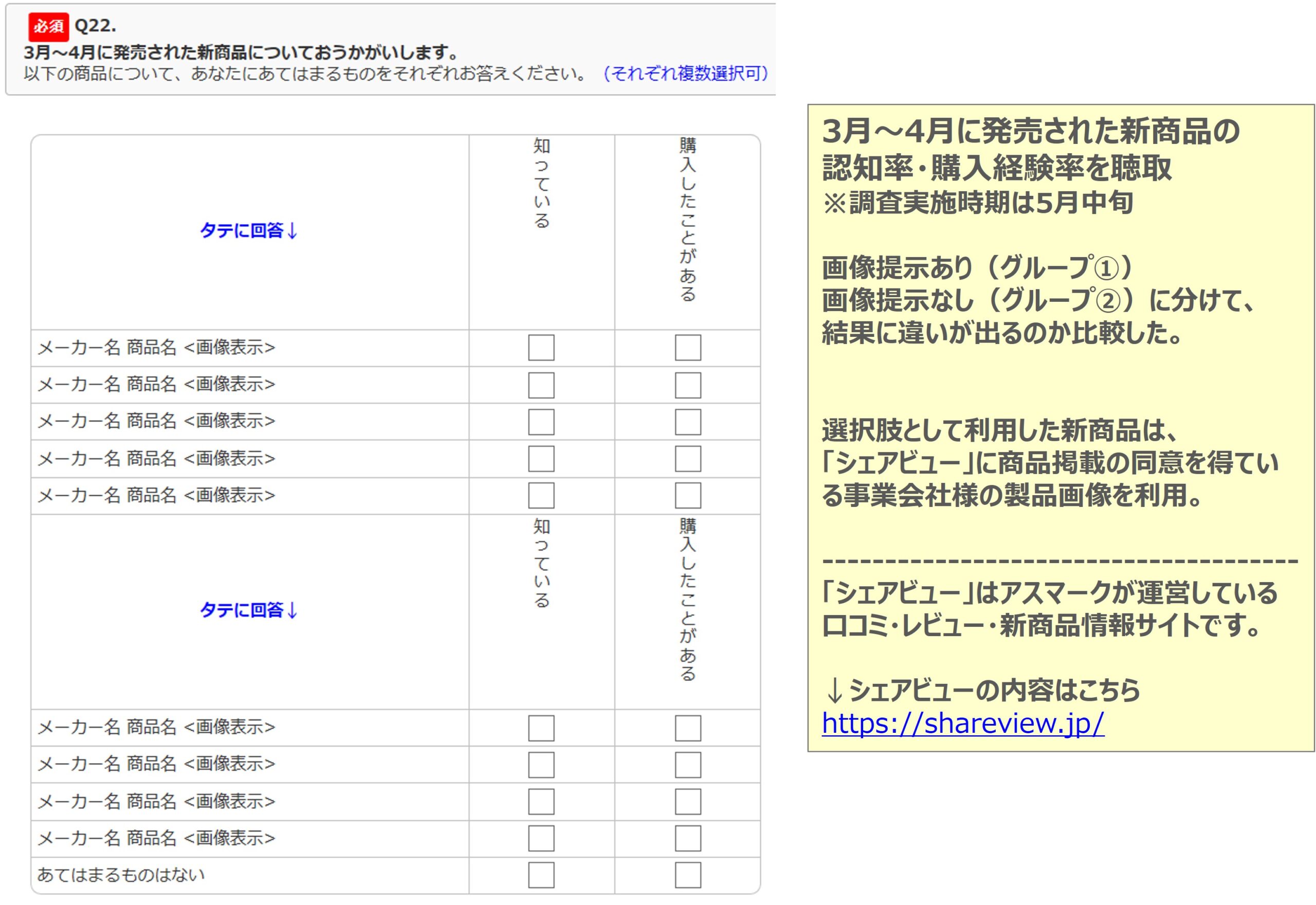The height and width of the screenshot is (905, 1316).
Task: Check the あてはまるものはない checkbox
Action: [541, 876]
